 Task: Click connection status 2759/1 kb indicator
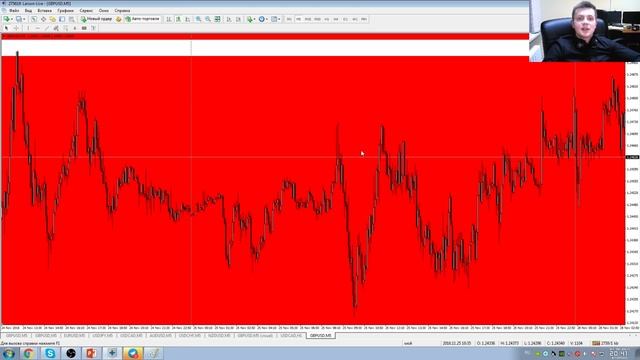[x=605, y=343]
